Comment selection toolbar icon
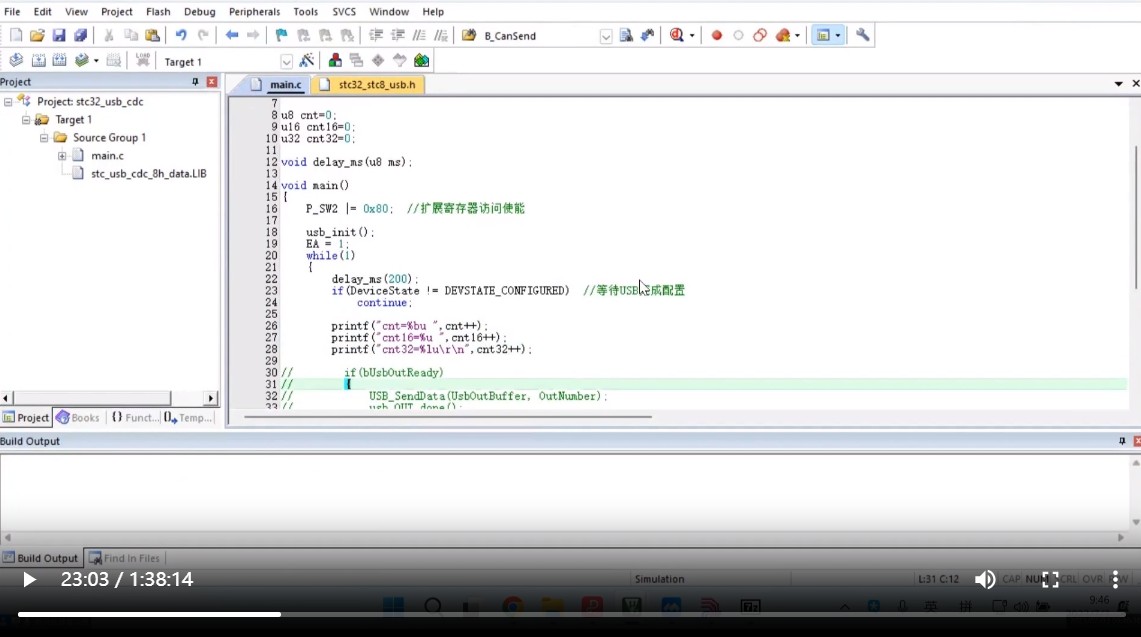Screen dimensions: 1141x637 419,35
